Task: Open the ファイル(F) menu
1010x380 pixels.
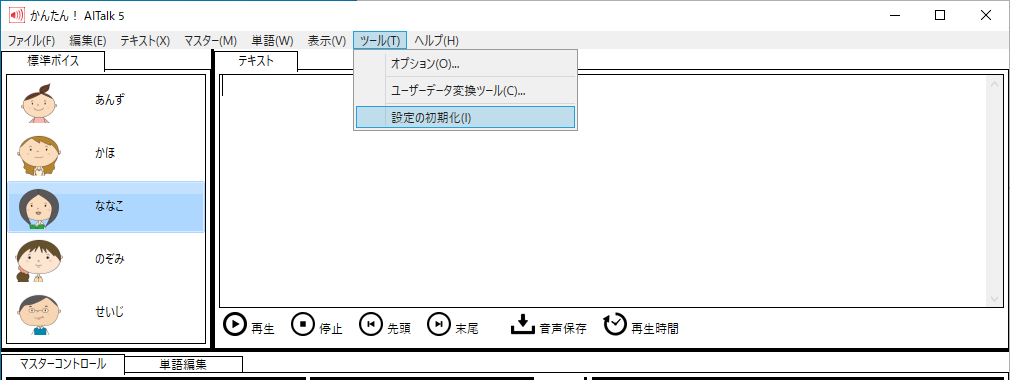Action: tap(32, 41)
